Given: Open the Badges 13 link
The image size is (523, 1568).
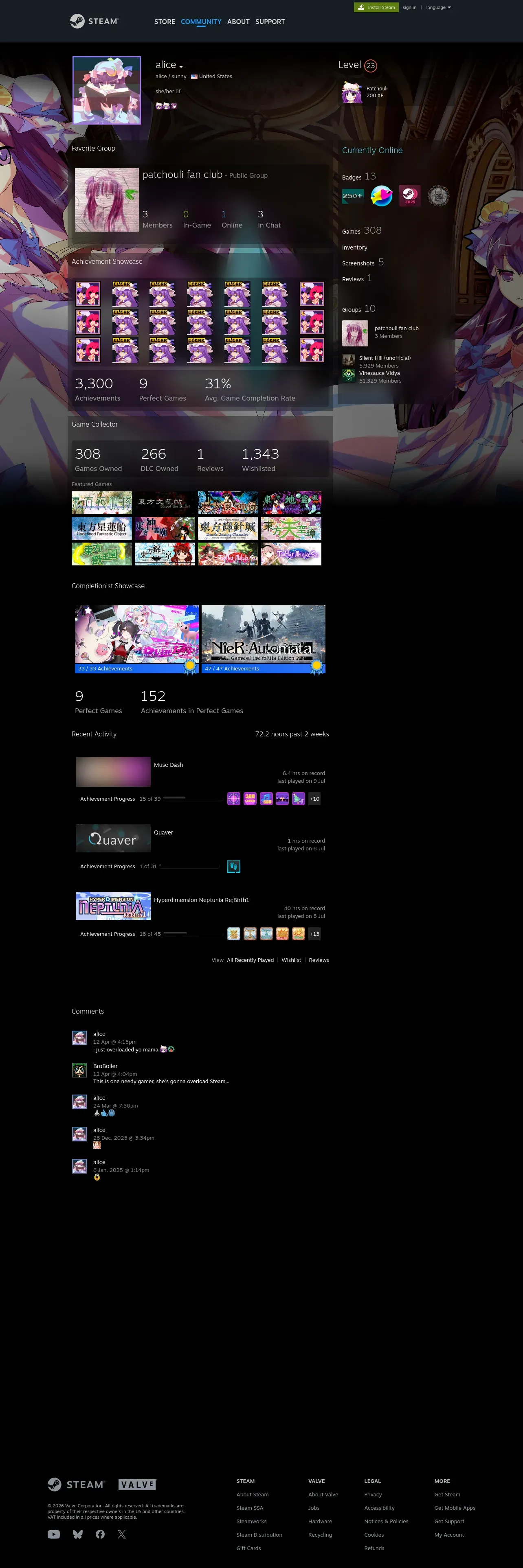Looking at the screenshot, I should 358,177.
